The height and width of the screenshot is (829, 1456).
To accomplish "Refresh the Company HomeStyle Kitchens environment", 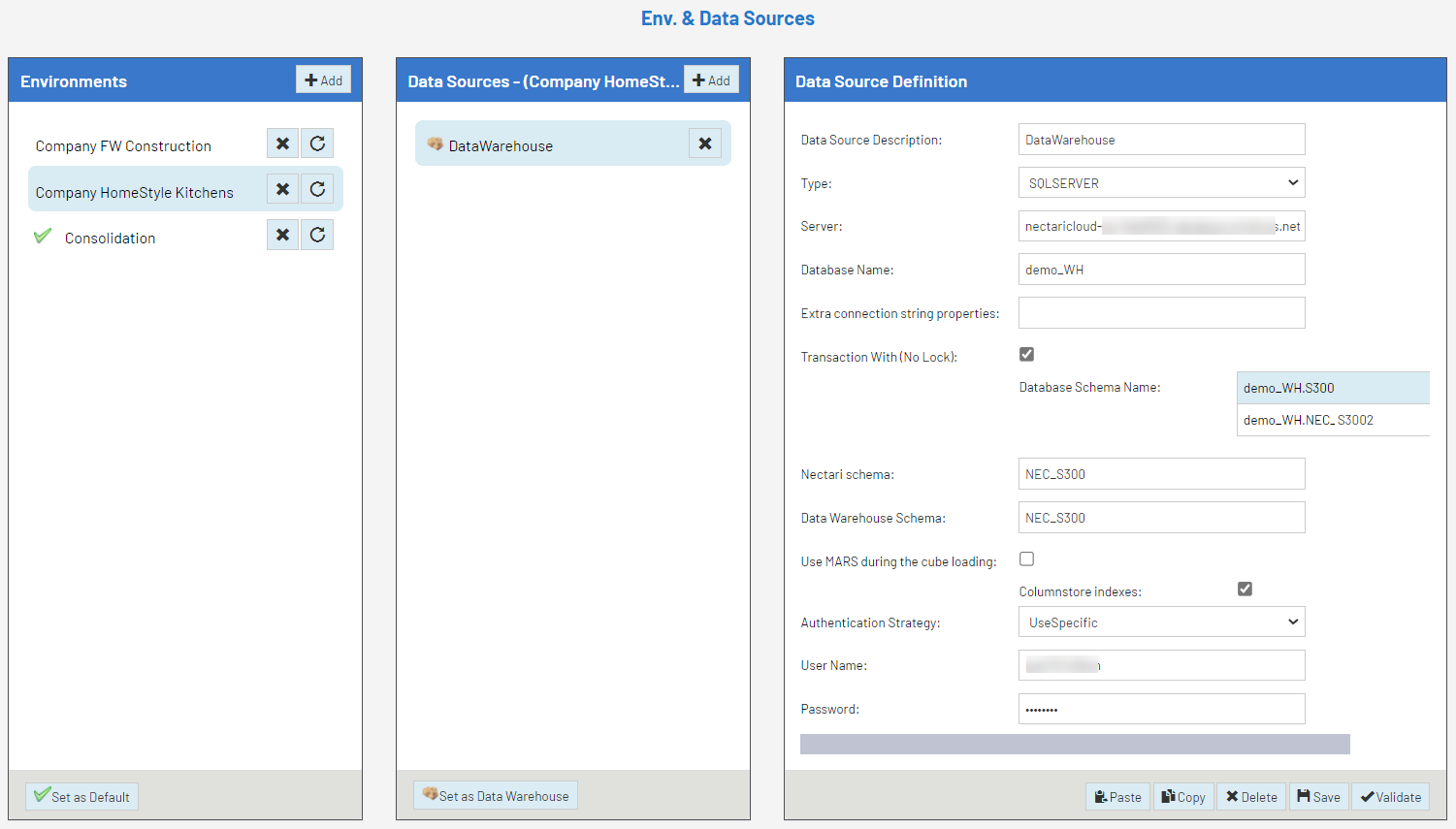I will pyautogui.click(x=317, y=189).
